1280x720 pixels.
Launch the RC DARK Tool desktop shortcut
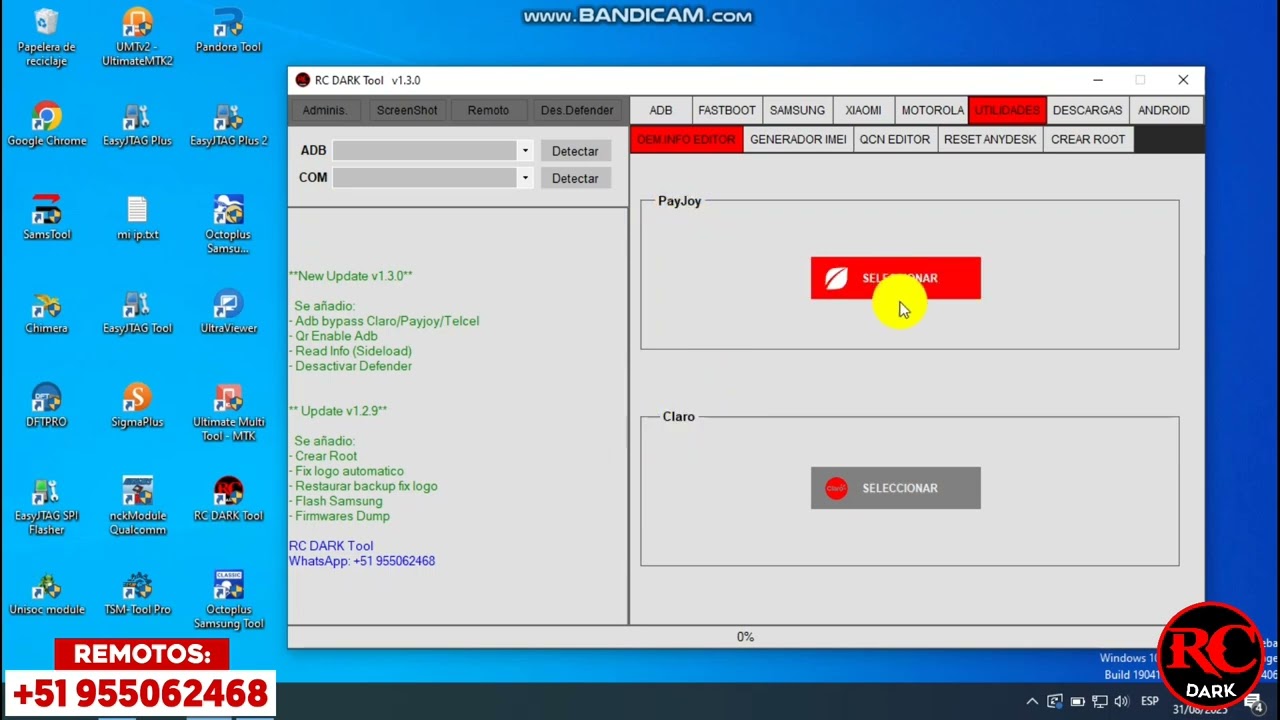228,499
